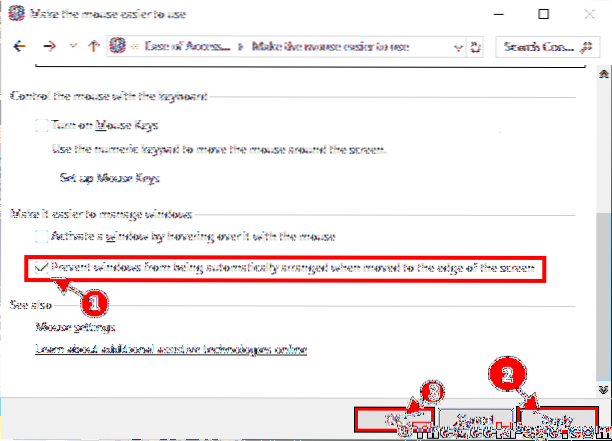Select 'Make the mouse easier to use' breadcrumb
The width and height of the screenshot is (612, 441).
331,46
